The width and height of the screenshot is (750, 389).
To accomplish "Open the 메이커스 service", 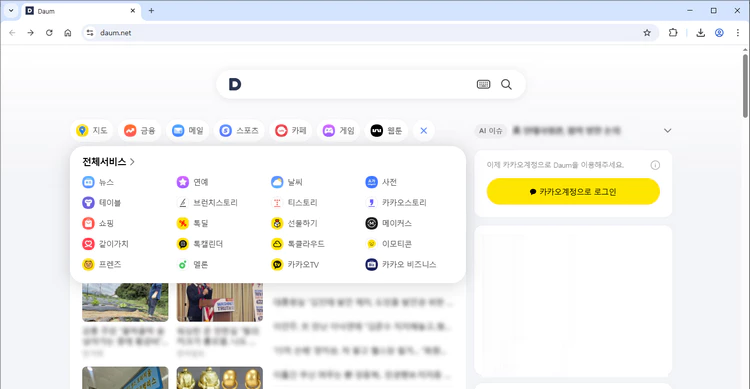I will click(388, 223).
